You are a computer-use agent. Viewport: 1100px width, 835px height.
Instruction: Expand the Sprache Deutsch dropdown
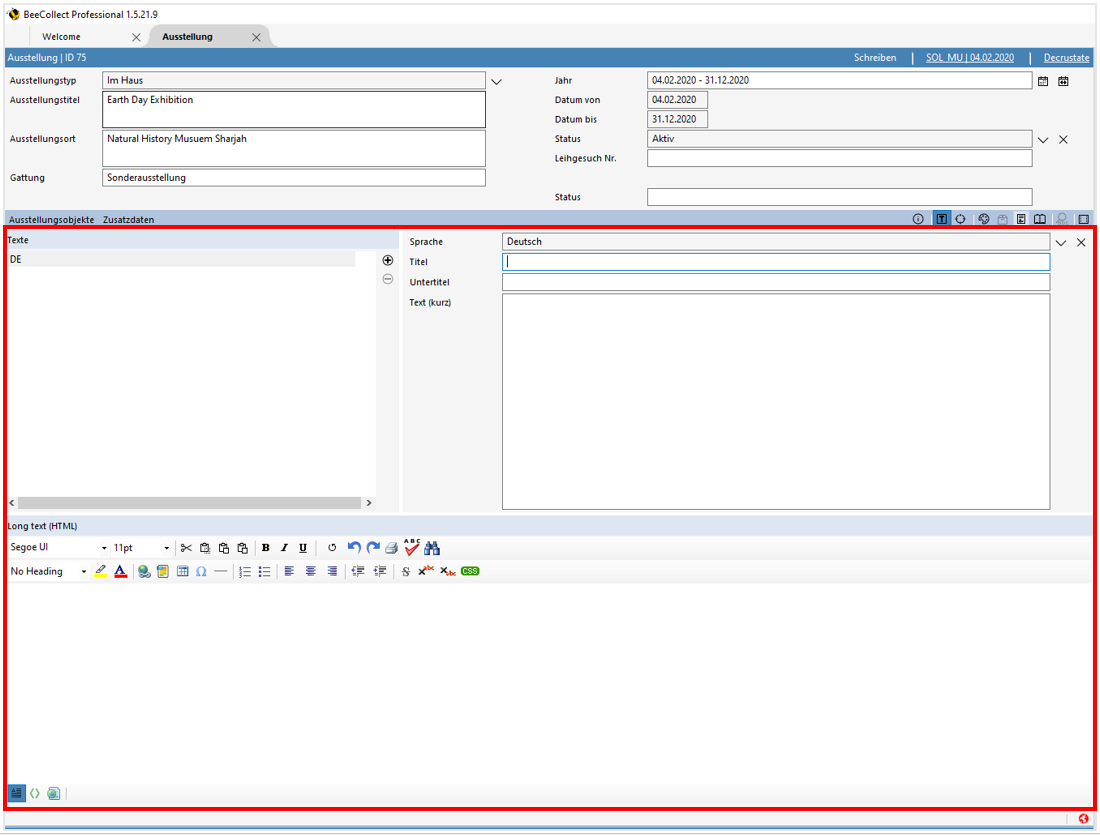(x=1061, y=242)
